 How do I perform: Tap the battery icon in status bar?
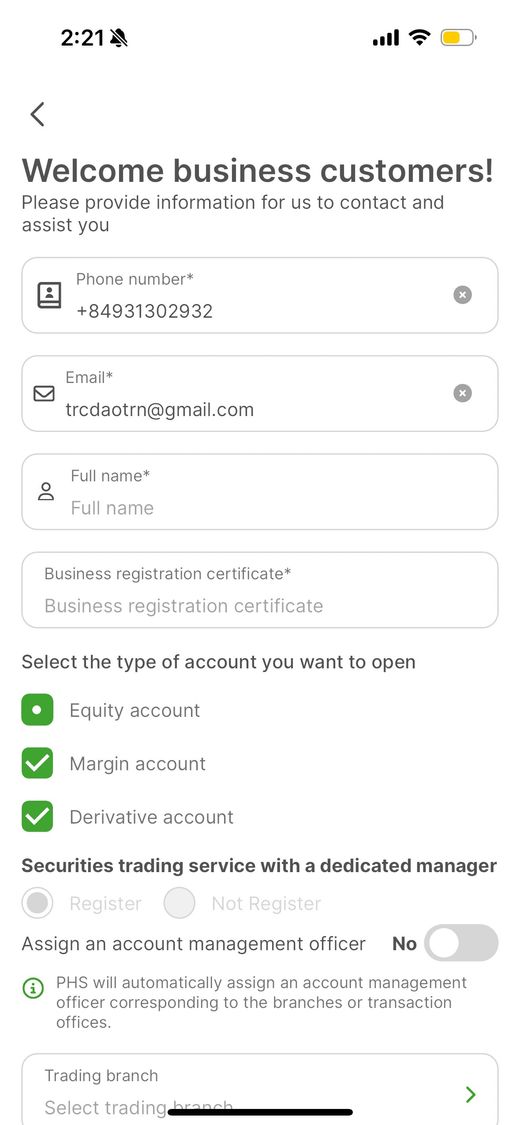[x=458, y=37]
